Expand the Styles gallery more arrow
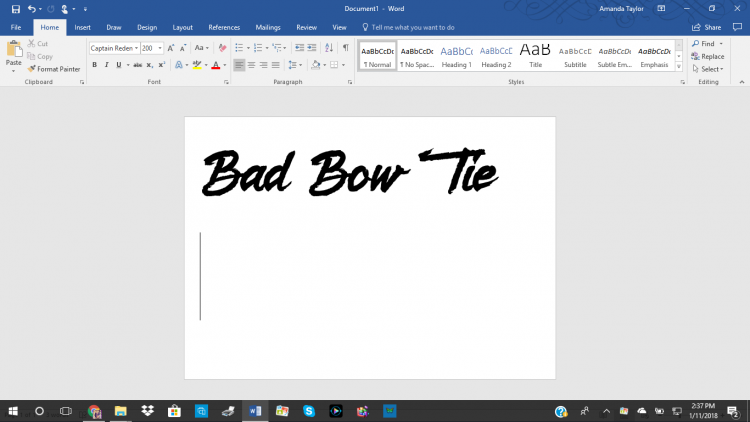The width and height of the screenshot is (750, 422). [679, 67]
